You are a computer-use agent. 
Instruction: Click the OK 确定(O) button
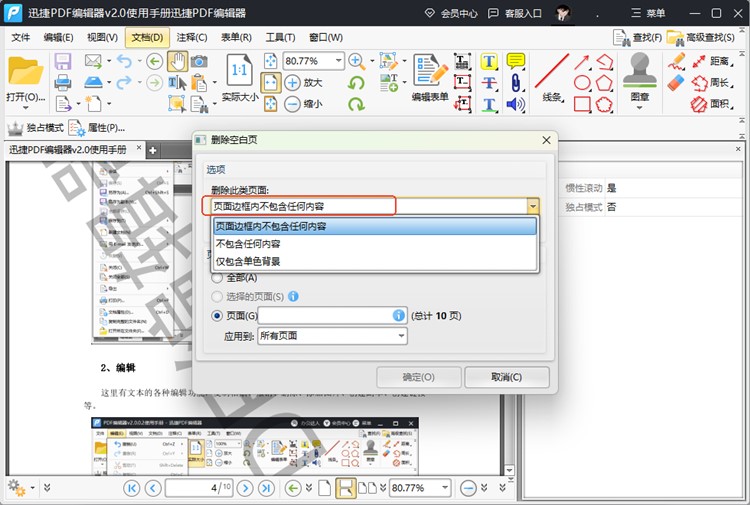point(419,377)
